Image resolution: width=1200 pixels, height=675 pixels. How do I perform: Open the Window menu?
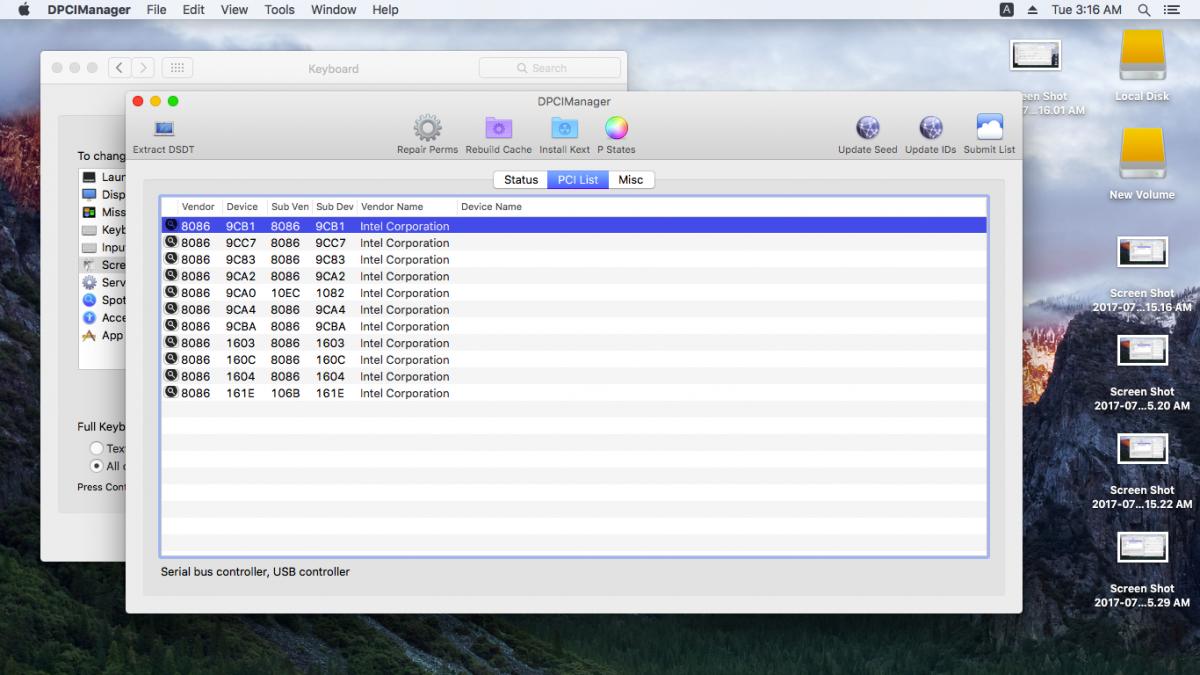[x=333, y=10]
